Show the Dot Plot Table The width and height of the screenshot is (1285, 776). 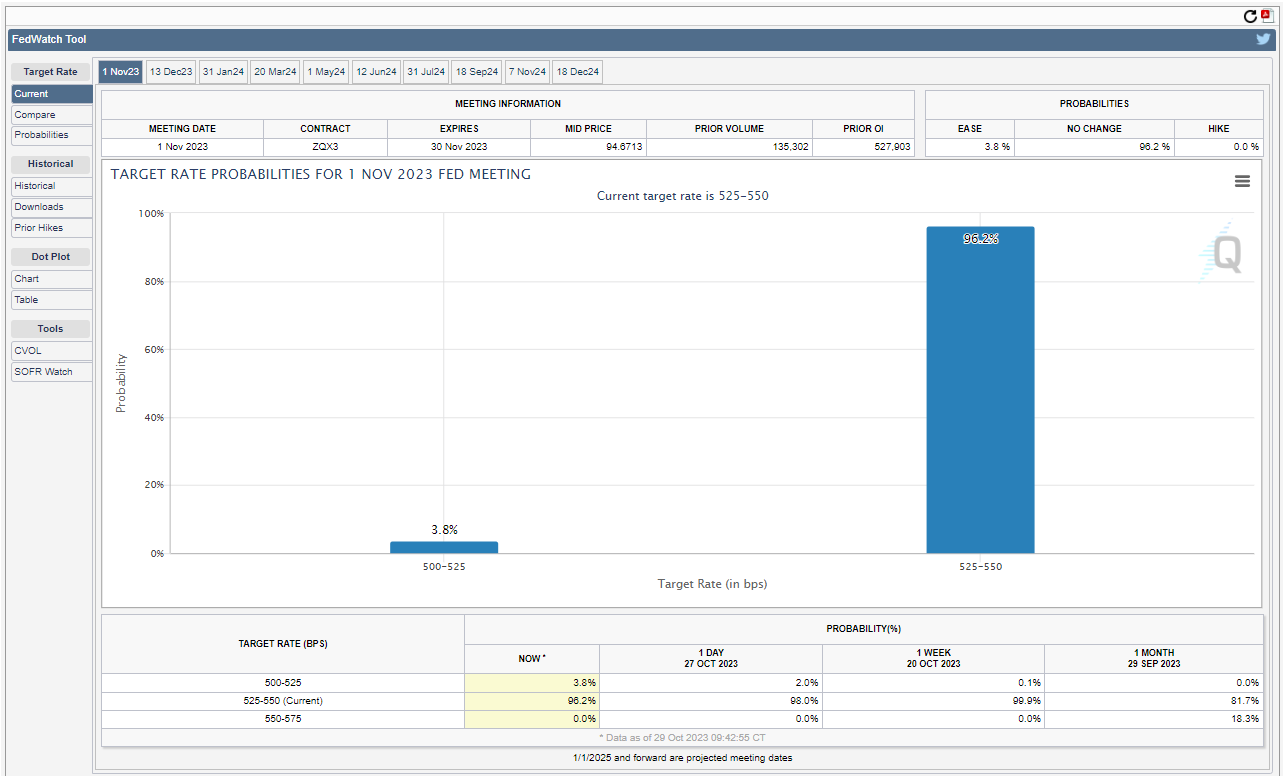pos(52,300)
